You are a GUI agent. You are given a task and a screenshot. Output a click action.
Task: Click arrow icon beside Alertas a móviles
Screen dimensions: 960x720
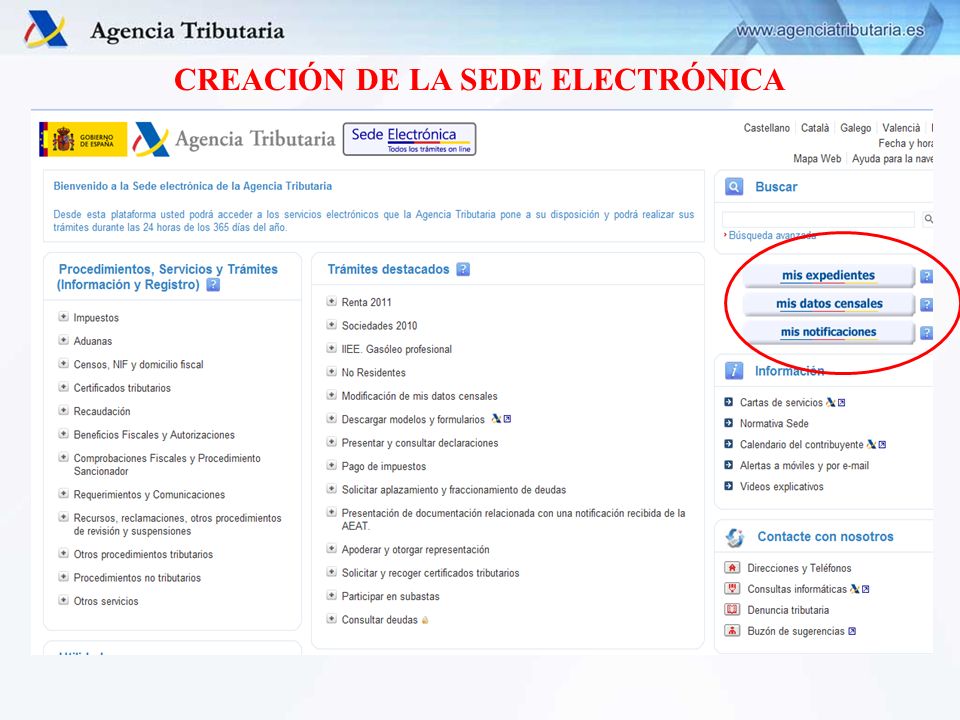[729, 465]
